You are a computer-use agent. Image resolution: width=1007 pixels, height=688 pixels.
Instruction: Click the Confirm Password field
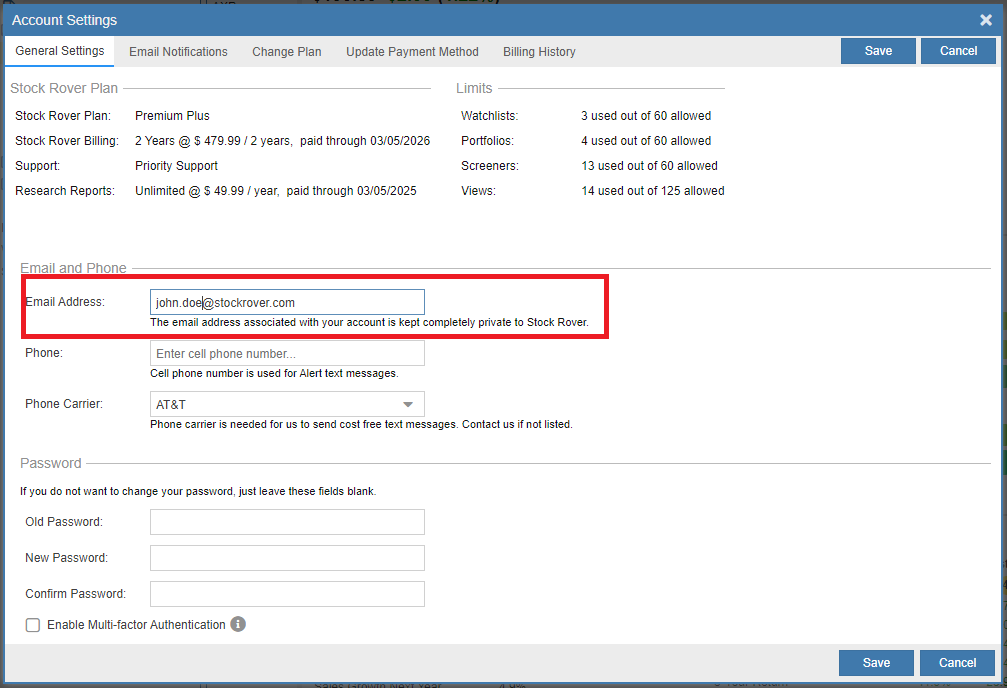click(286, 593)
